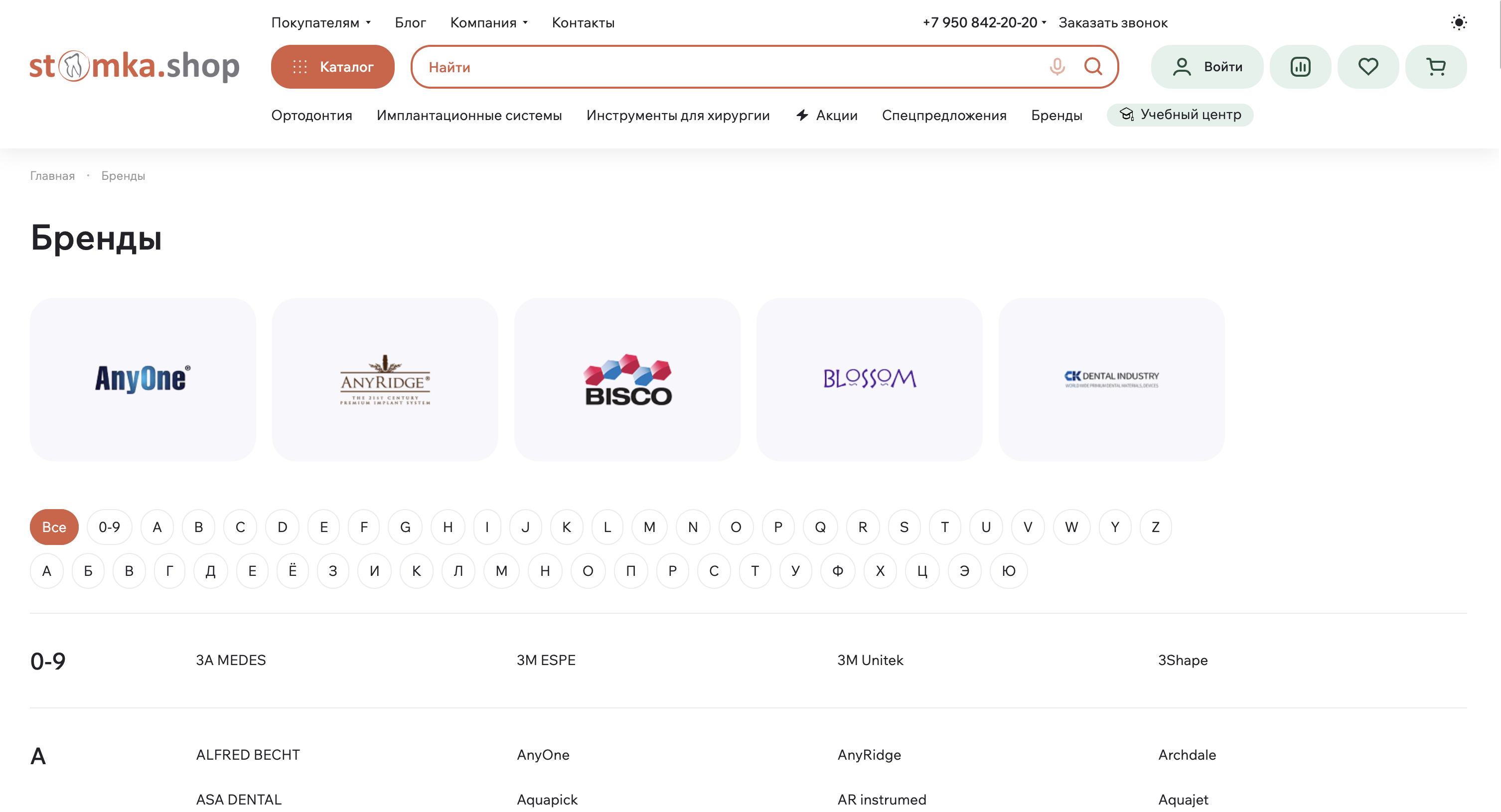This screenshot has height=812, width=1501.
Task: Open the AnyOne brand card
Action: (x=143, y=379)
